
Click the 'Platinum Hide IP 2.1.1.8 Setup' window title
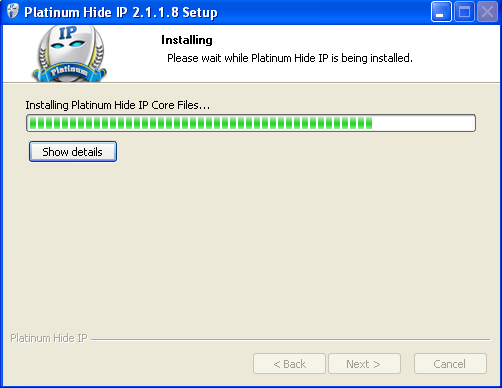coord(121,12)
